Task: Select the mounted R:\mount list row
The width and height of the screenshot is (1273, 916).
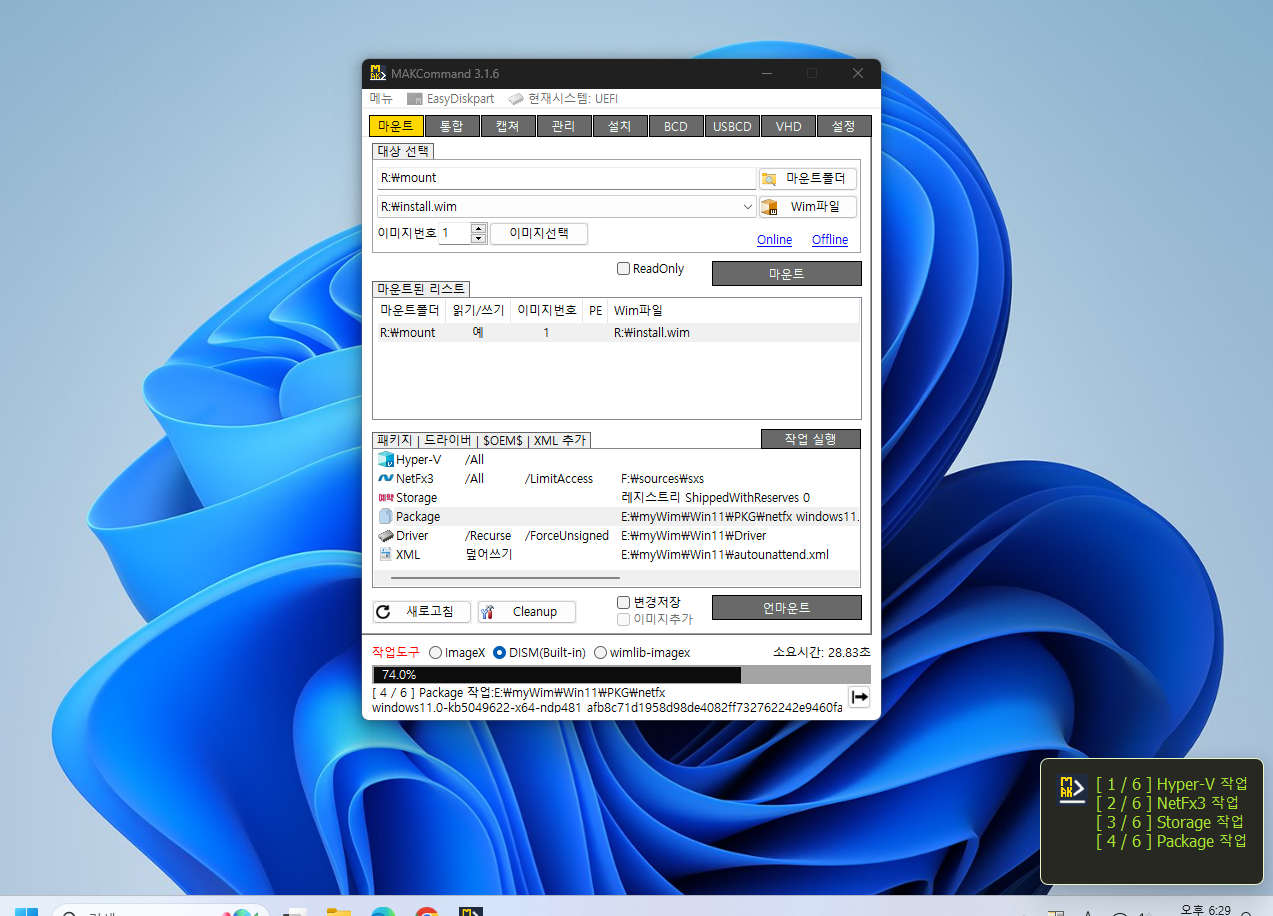Action: coord(616,333)
